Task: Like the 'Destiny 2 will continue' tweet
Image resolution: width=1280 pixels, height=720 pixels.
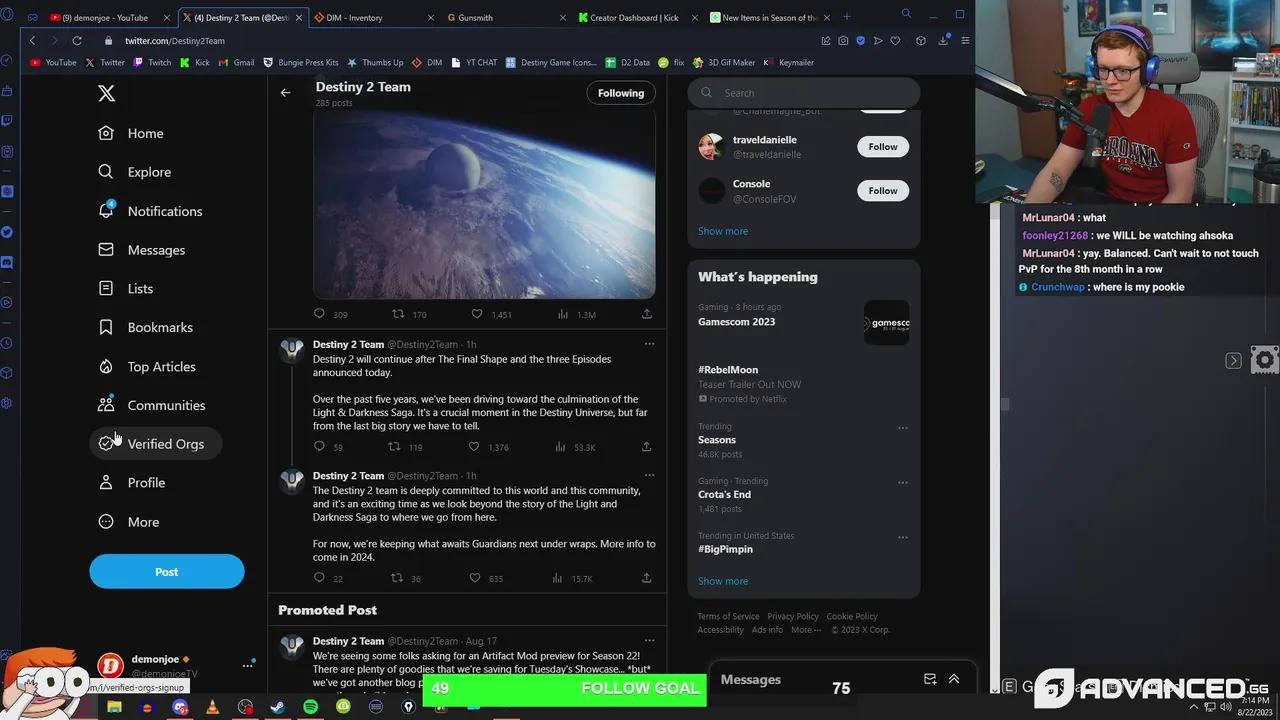Action: tap(475, 447)
